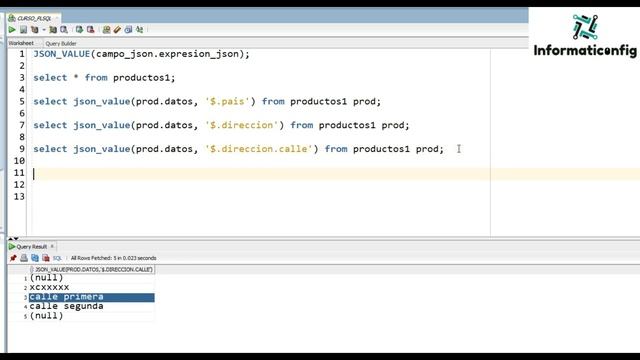Image resolution: width=640 pixels, height=360 pixels.
Task: Click the red icon in results toolbar
Action: click(x=46, y=258)
